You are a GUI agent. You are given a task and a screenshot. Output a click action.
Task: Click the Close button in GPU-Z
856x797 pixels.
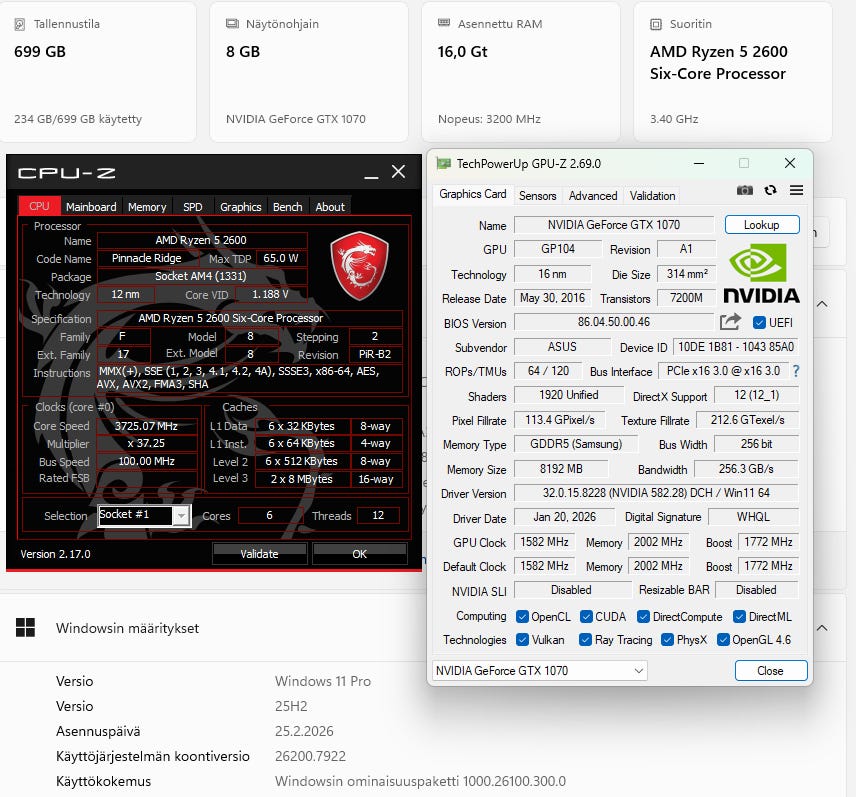[771, 670]
